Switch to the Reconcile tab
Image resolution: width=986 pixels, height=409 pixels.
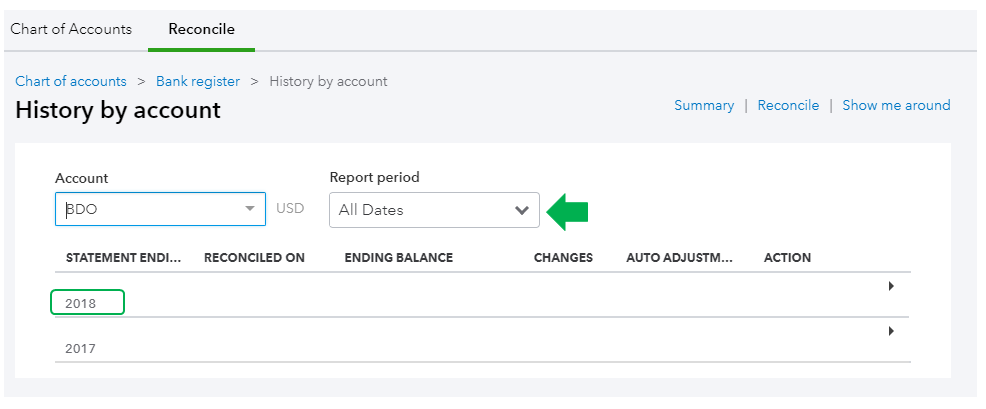coord(201,29)
